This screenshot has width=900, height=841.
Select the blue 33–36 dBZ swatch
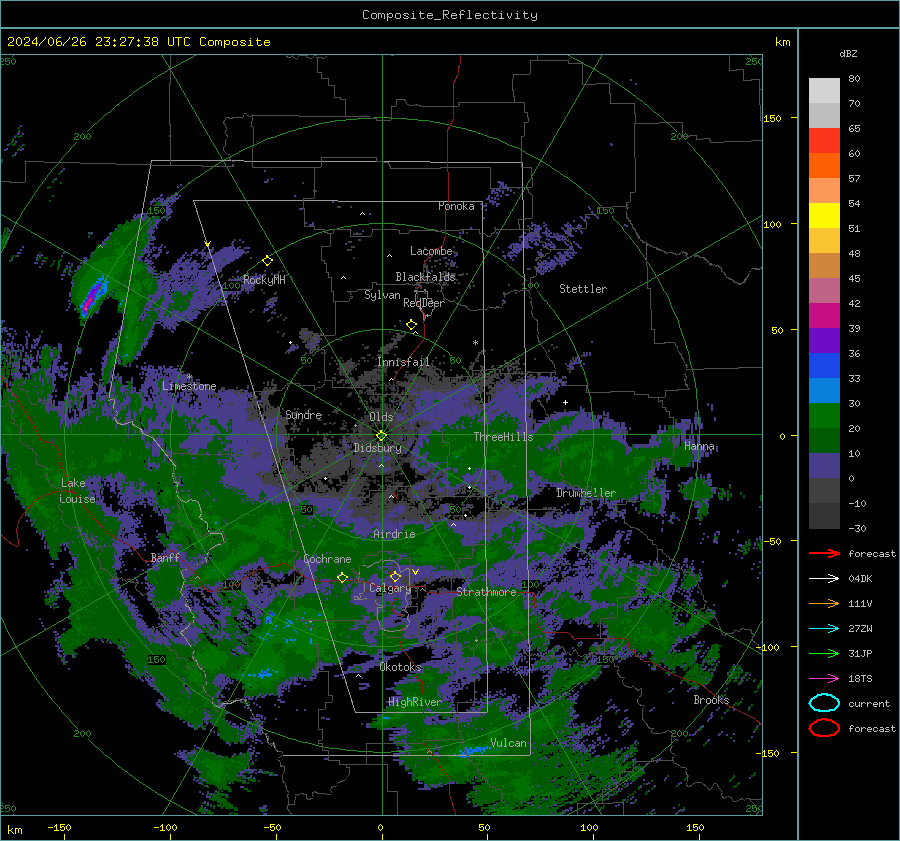pyautogui.click(x=824, y=365)
